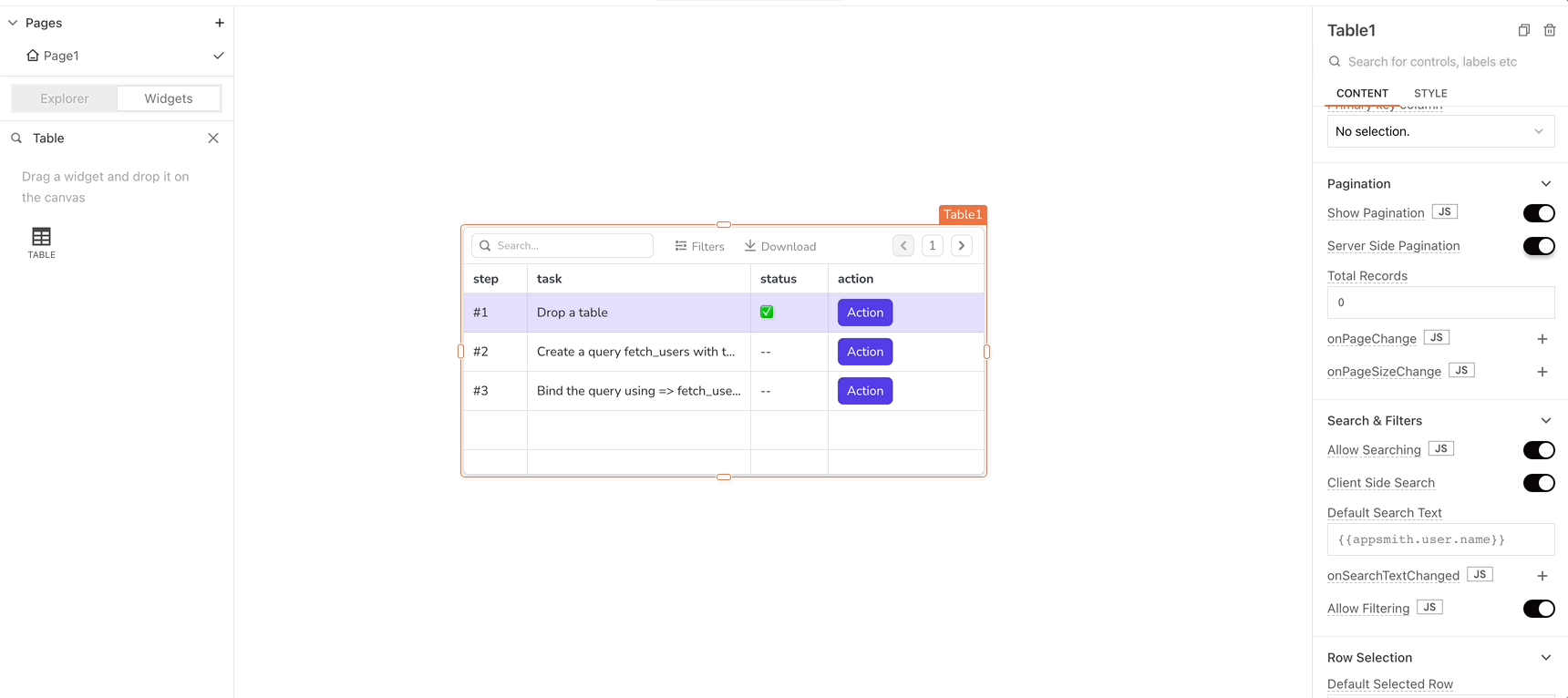Click the task column header
This screenshot has height=698, width=1568.
click(x=639, y=279)
